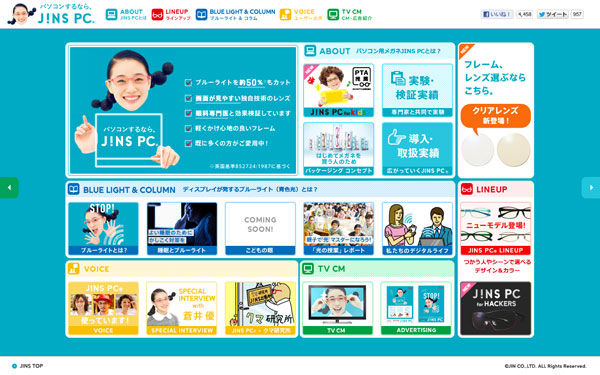
Task: Click the ABOUT monitor icon in navigation
Action: click(111, 15)
